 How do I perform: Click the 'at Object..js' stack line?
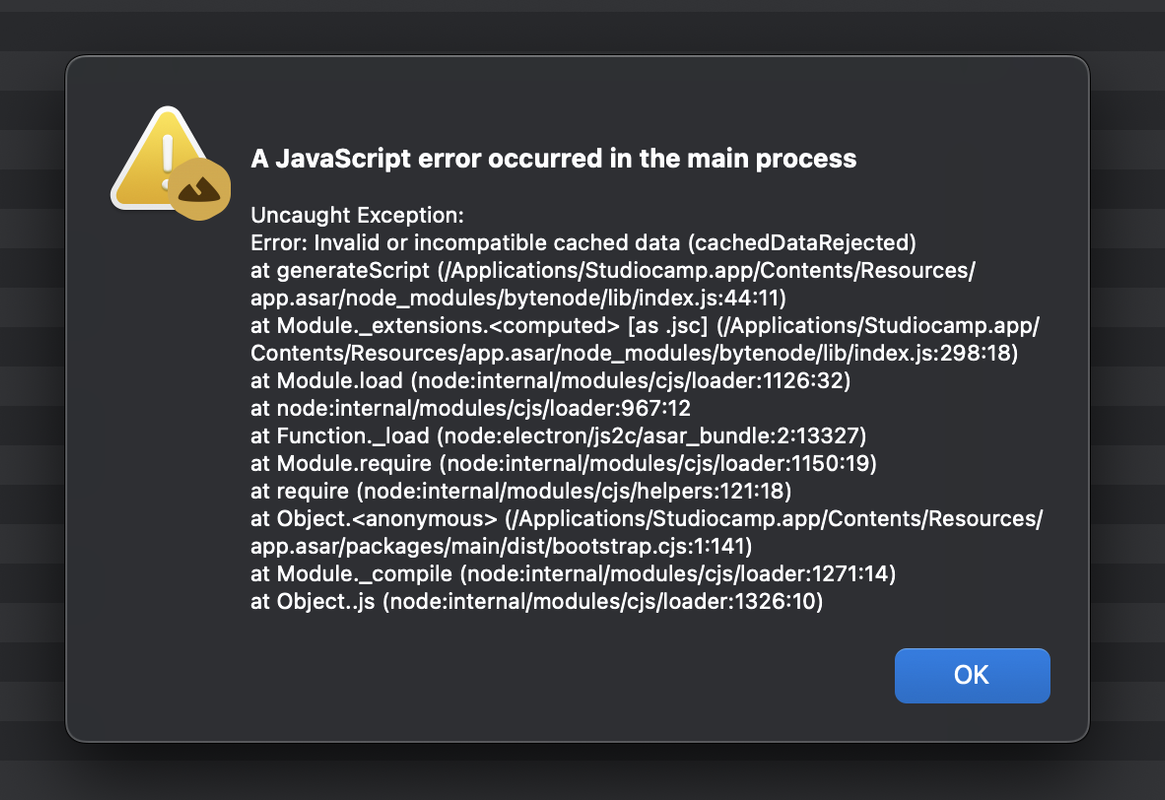[537, 602]
